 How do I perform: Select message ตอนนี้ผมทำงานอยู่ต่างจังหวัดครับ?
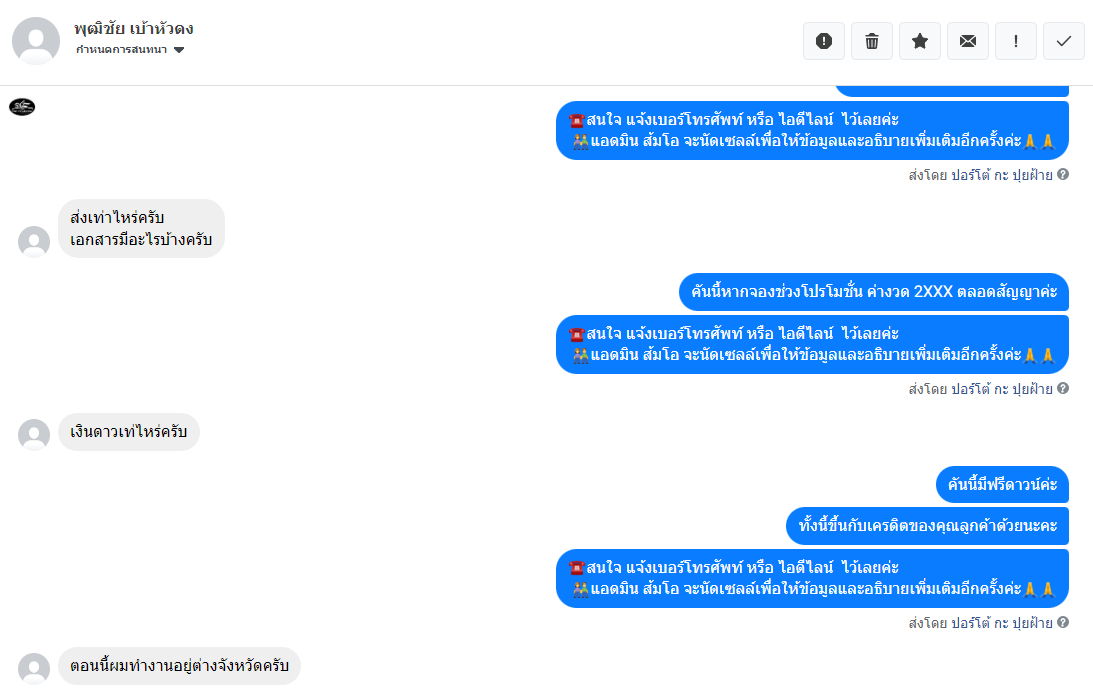click(179, 665)
